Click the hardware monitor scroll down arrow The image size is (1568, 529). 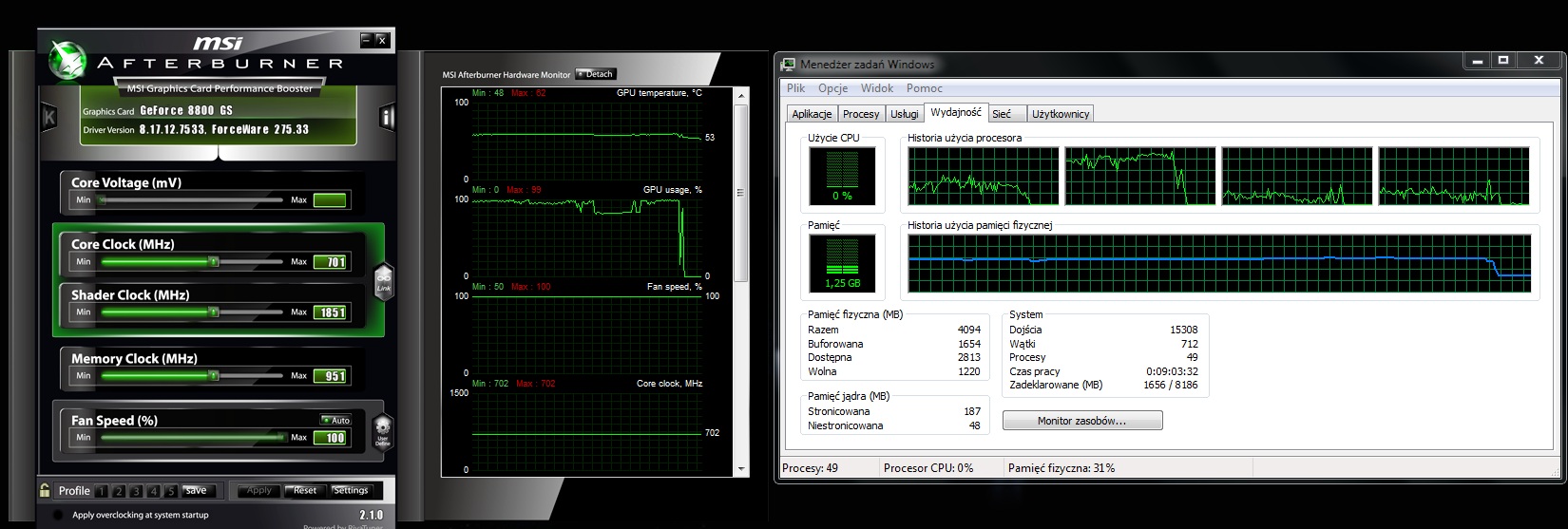[742, 469]
